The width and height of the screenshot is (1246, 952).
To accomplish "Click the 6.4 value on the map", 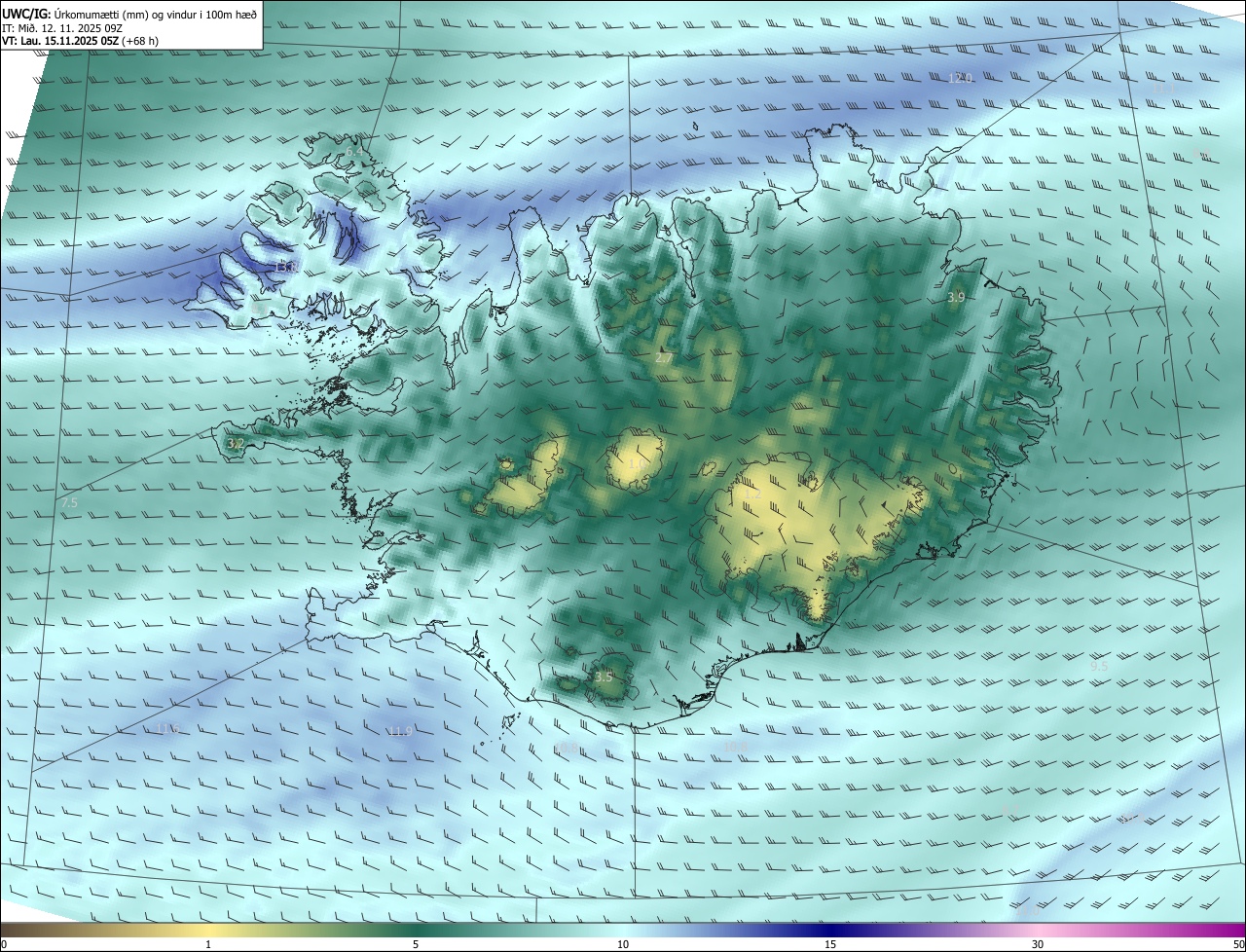I will 354,153.
